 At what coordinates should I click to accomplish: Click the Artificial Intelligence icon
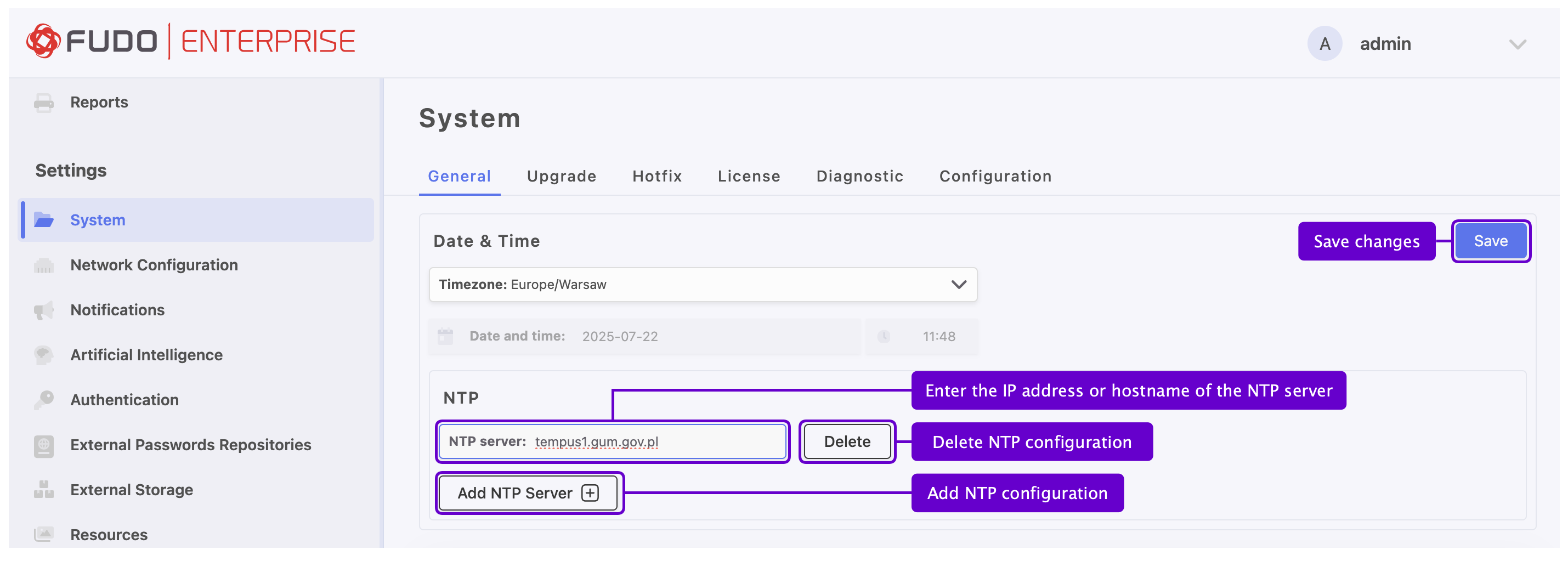point(43,355)
